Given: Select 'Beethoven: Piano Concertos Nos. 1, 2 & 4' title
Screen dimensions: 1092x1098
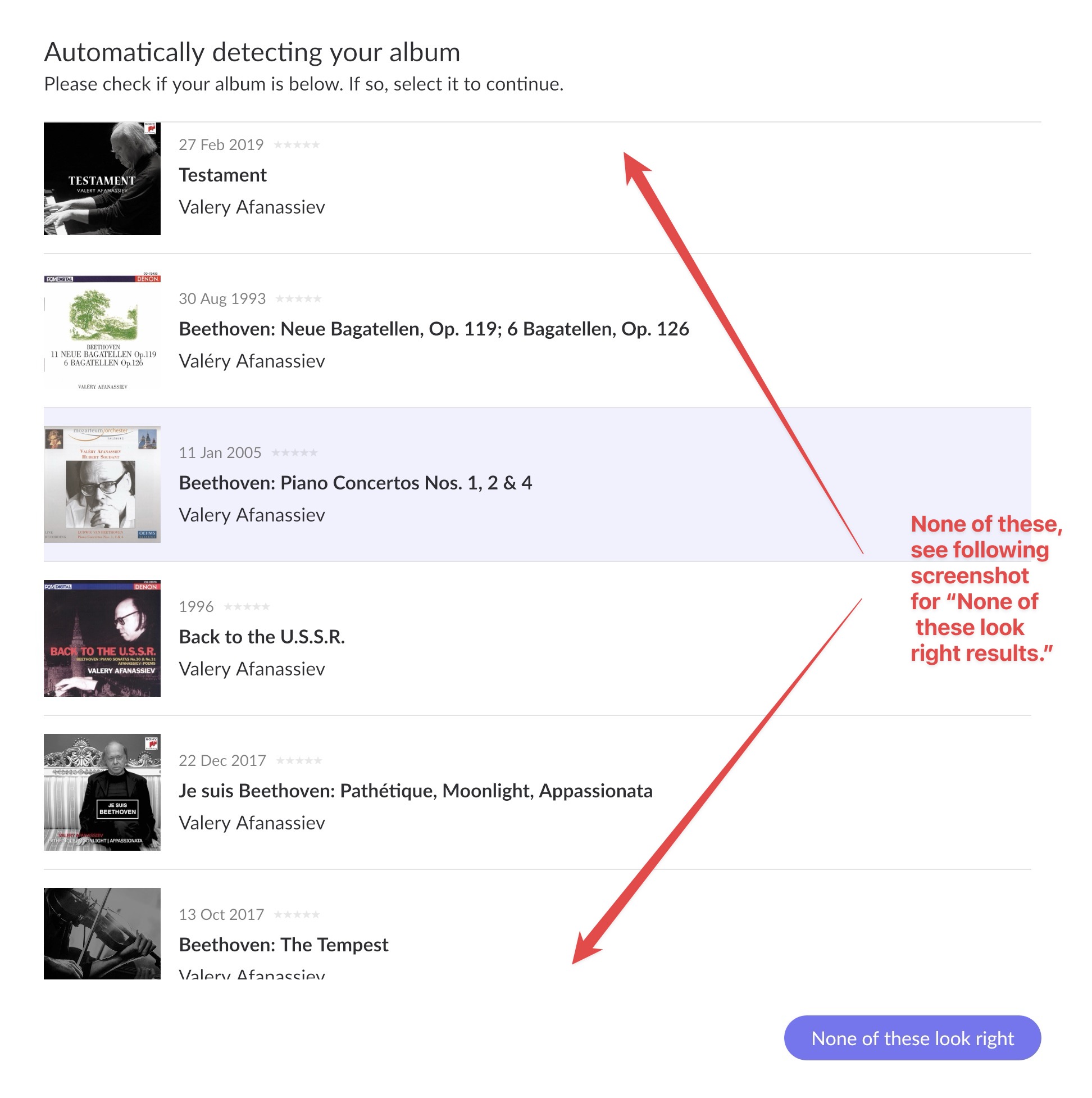Looking at the screenshot, I should point(356,483).
